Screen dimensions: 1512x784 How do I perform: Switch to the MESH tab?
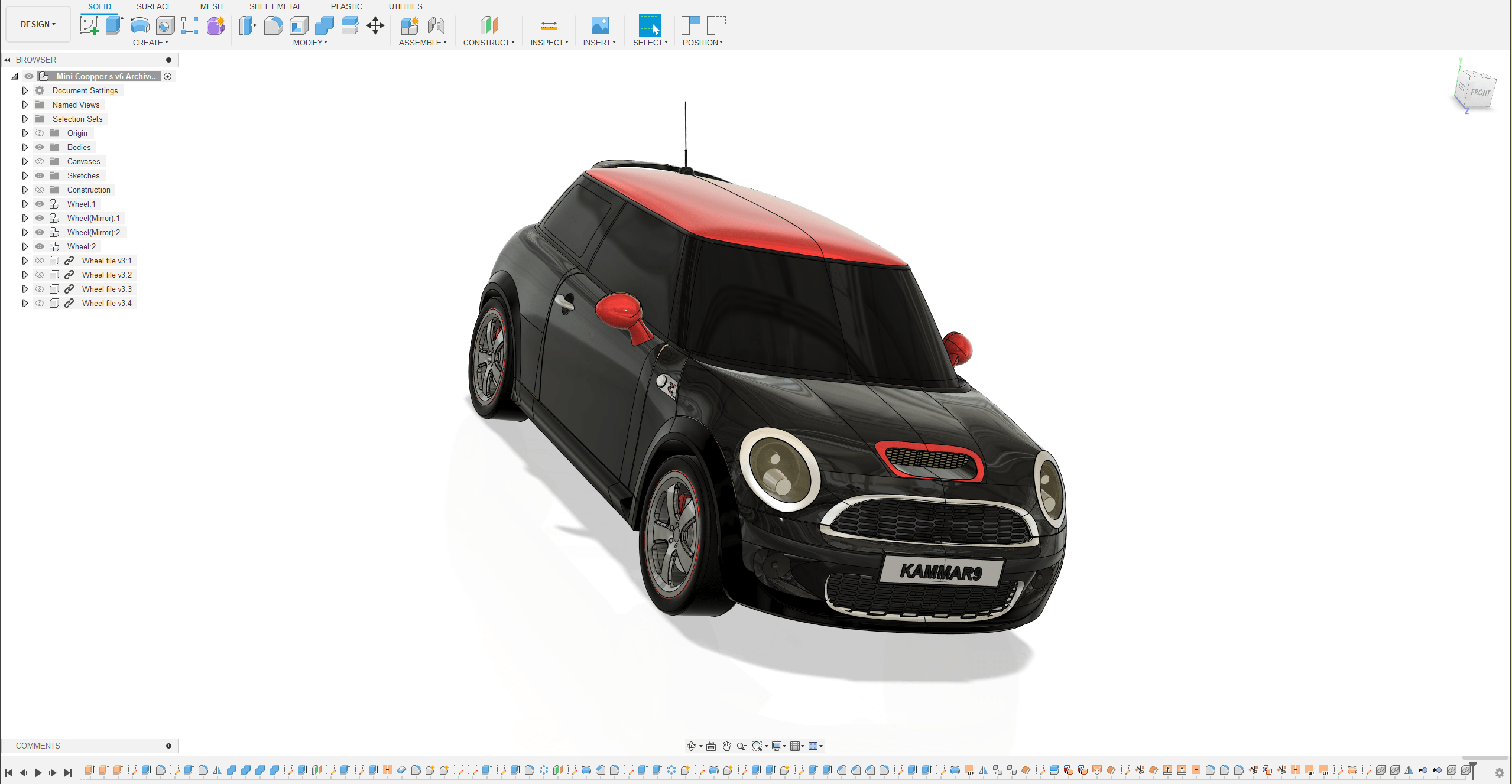211,6
